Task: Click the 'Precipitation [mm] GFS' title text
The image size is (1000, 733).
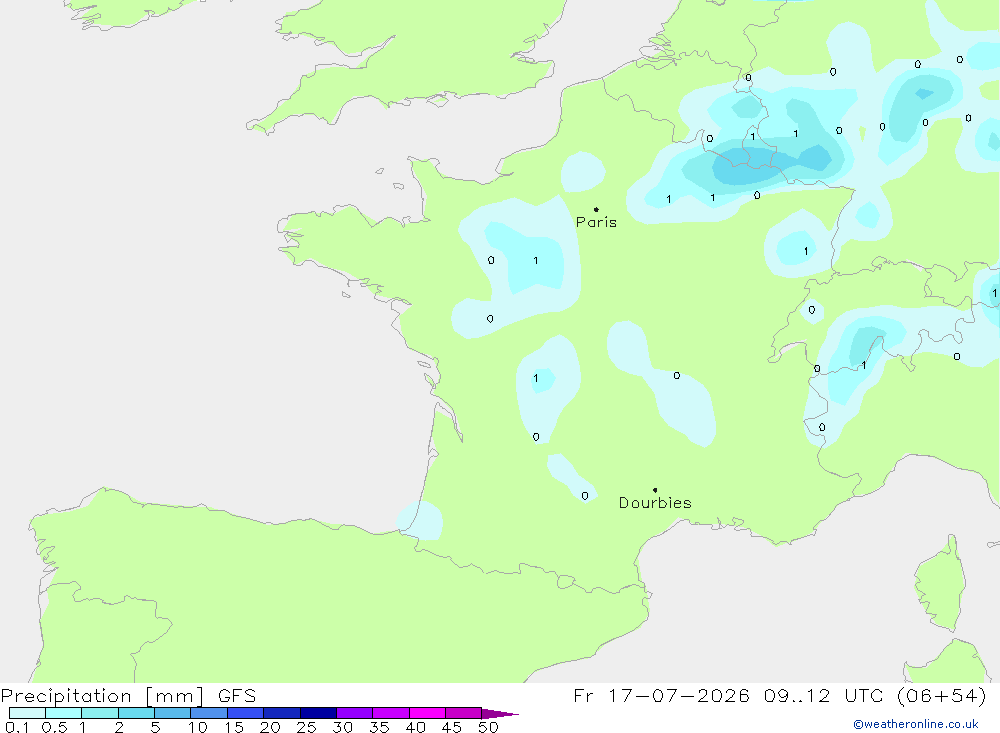Action: coord(128,696)
